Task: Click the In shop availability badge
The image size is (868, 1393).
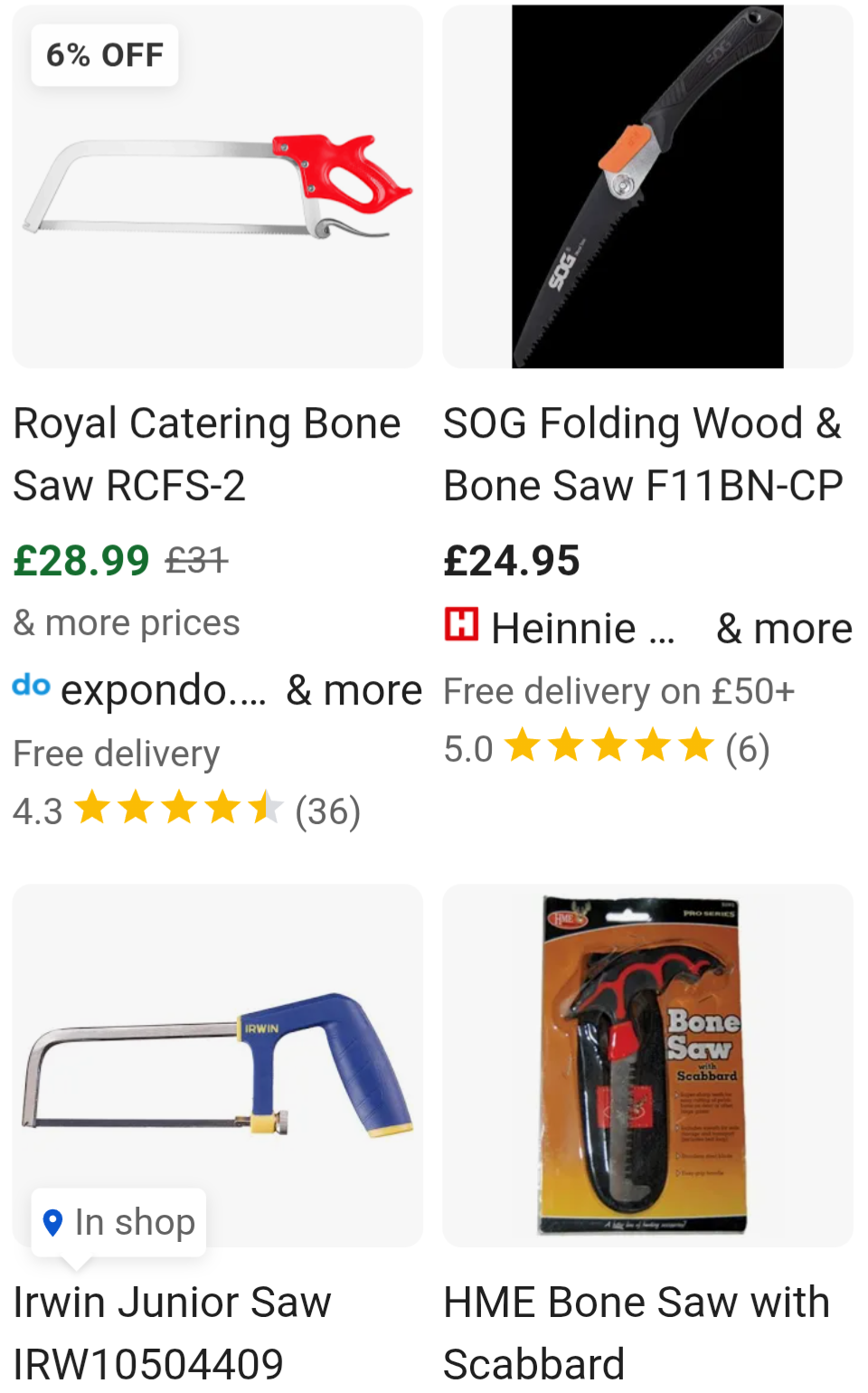Action: pos(119,1223)
